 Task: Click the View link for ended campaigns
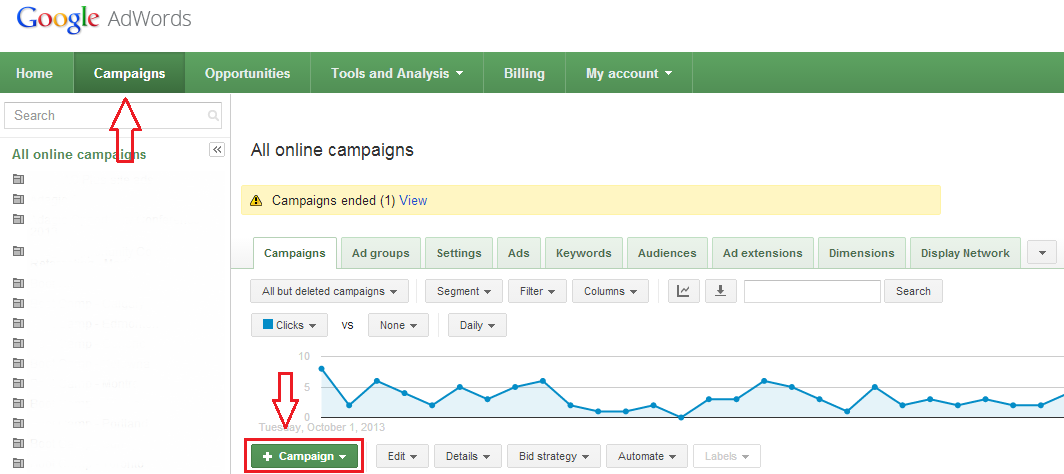[413, 201]
